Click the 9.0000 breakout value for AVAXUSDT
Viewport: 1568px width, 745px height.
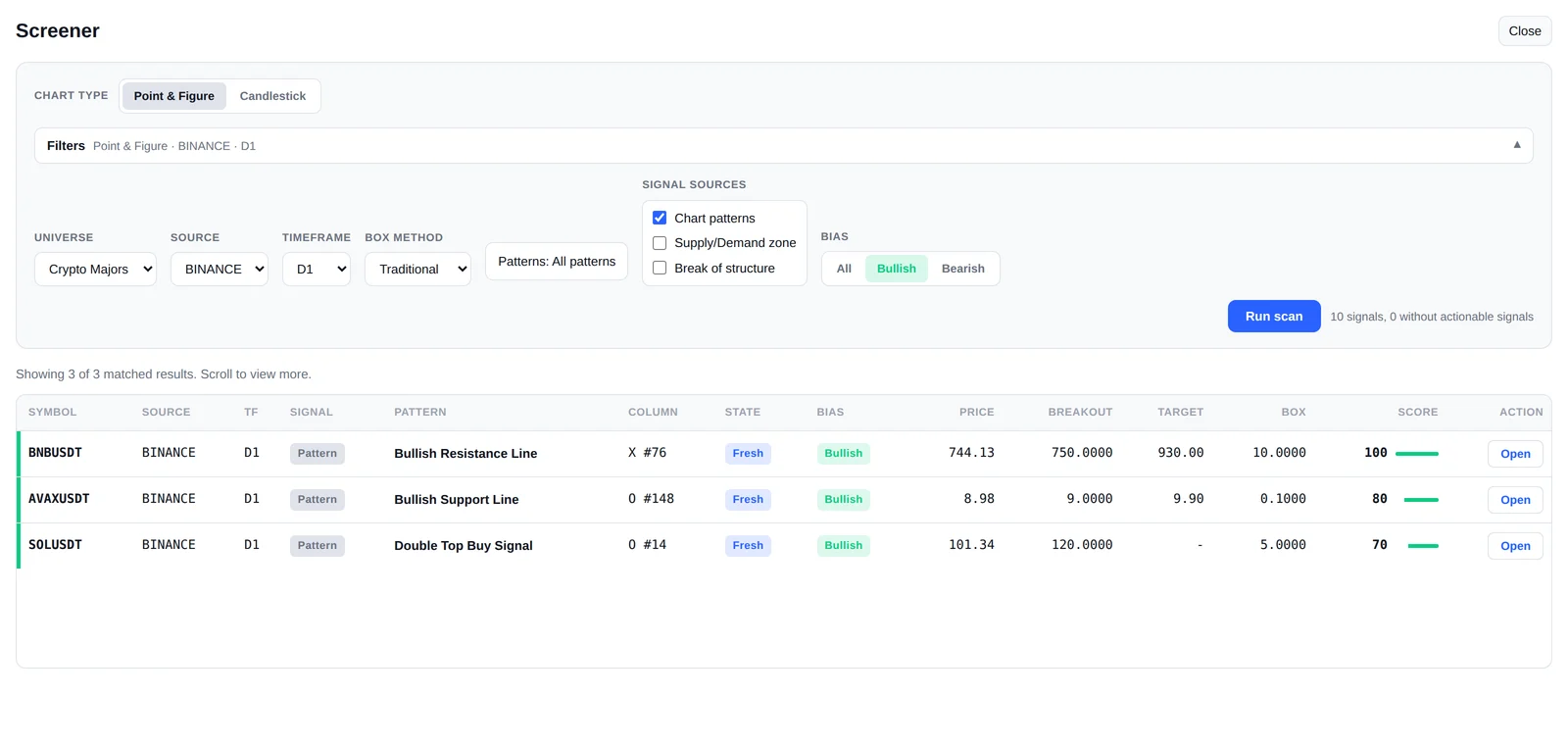pyautogui.click(x=1090, y=499)
